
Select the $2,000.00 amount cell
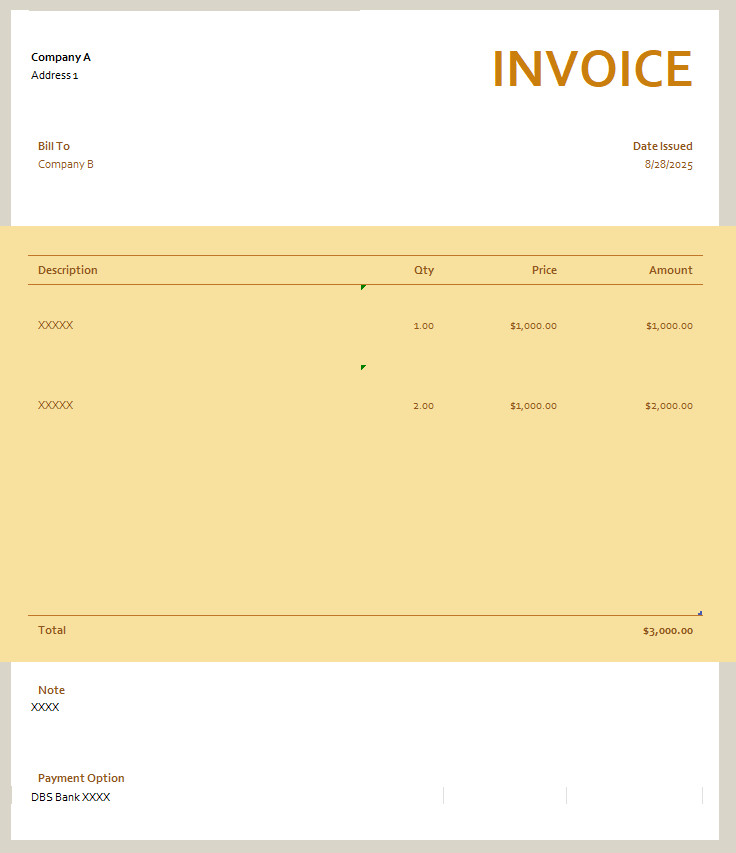pos(669,406)
